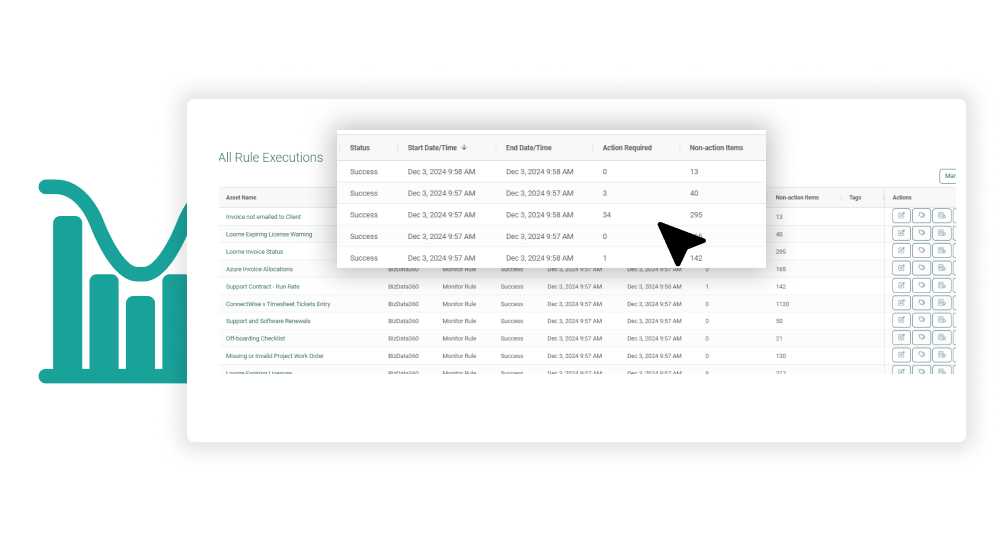Click tag icon for Invoice not emailed to Client
The image size is (1005, 559).
pos(922,215)
